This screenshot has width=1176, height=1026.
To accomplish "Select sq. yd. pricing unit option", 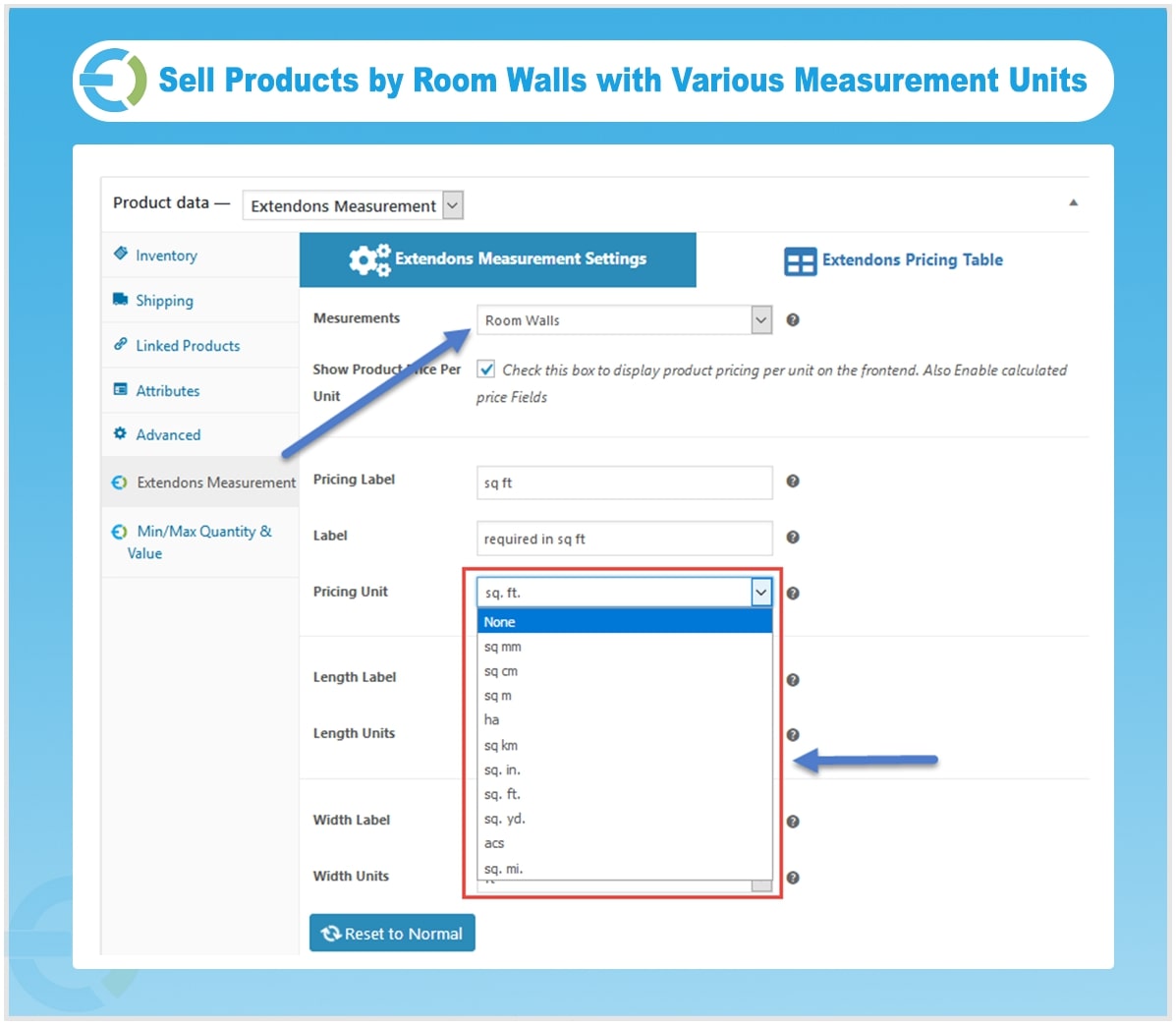I will [624, 819].
